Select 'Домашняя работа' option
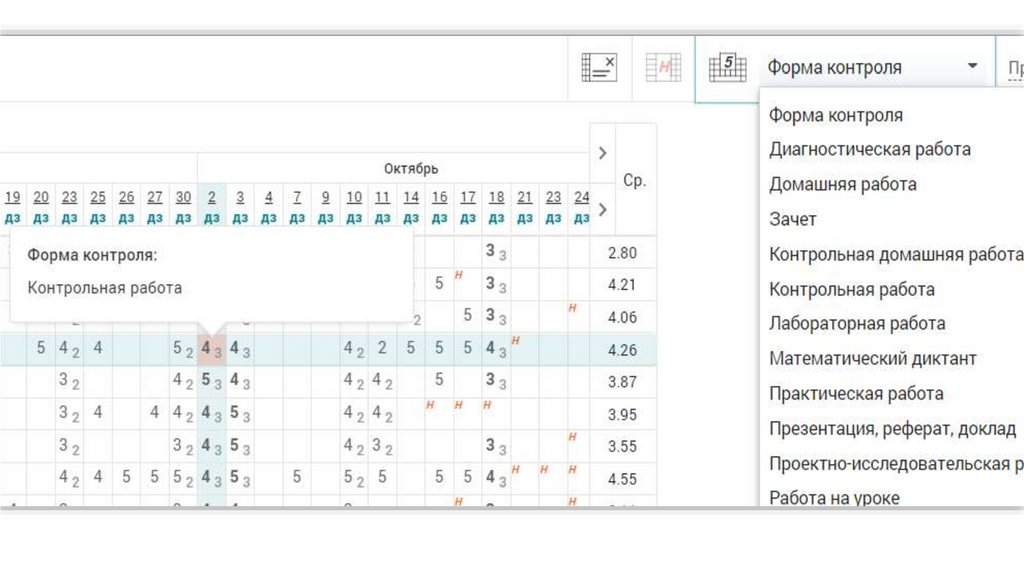1024x574 pixels. [842, 185]
